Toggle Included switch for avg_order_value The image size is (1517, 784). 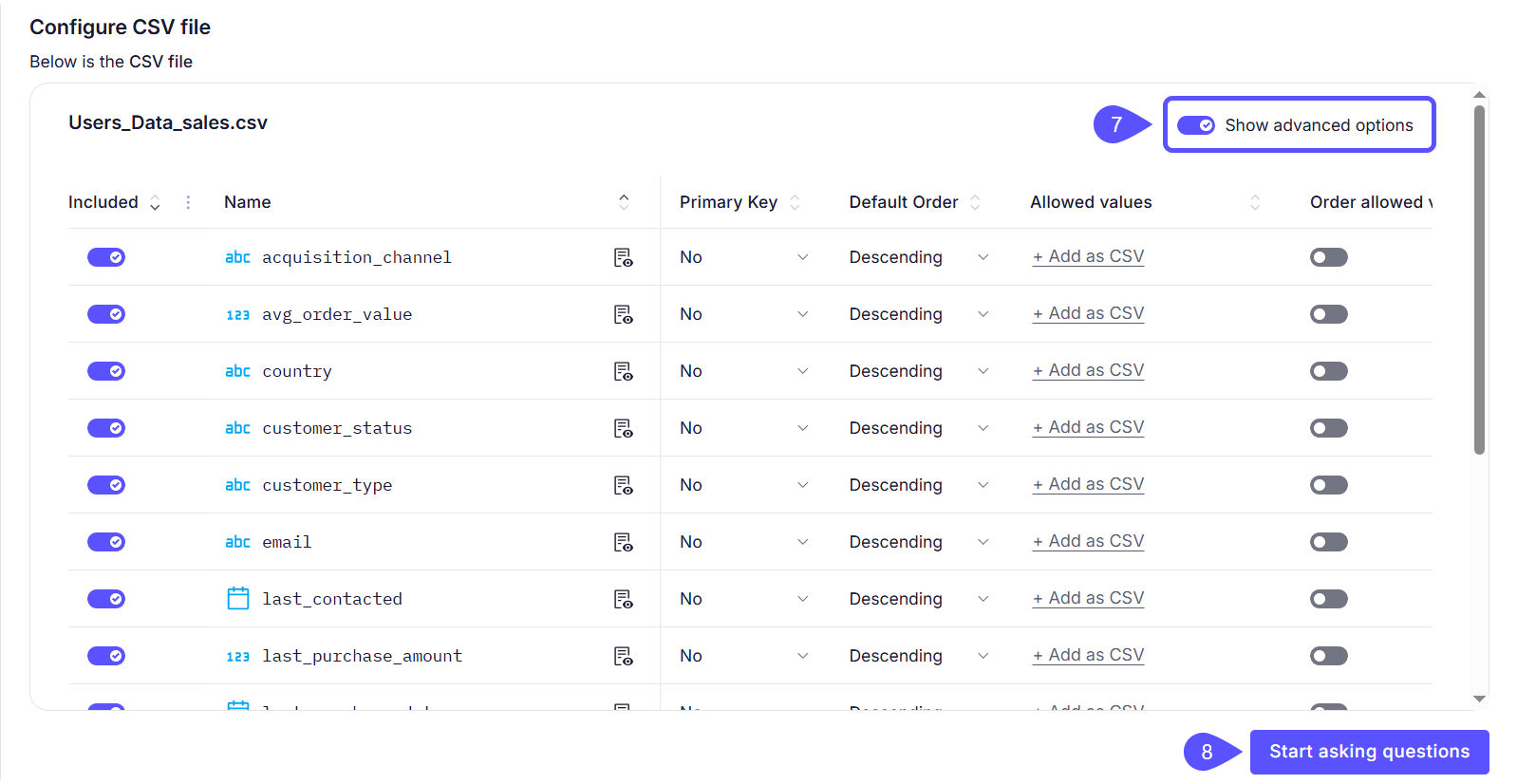pos(106,314)
